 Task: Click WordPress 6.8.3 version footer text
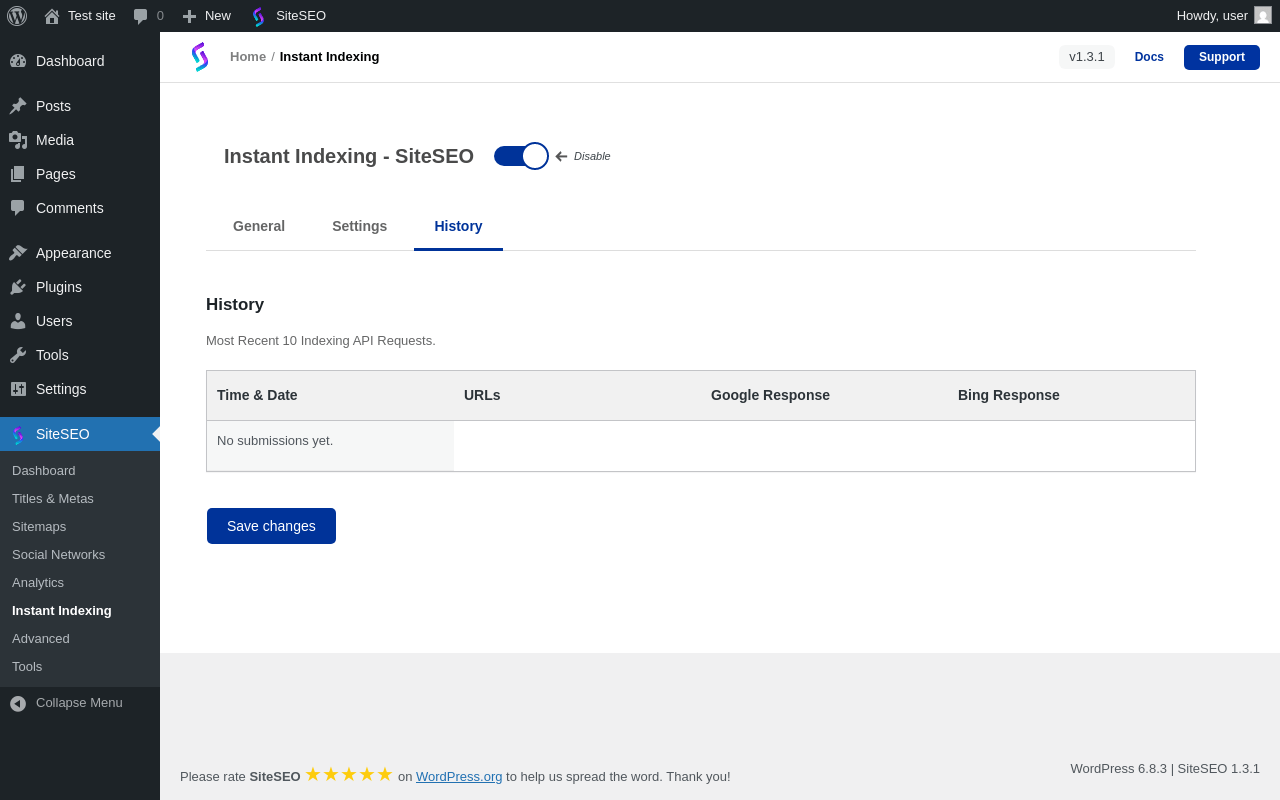click(1118, 768)
